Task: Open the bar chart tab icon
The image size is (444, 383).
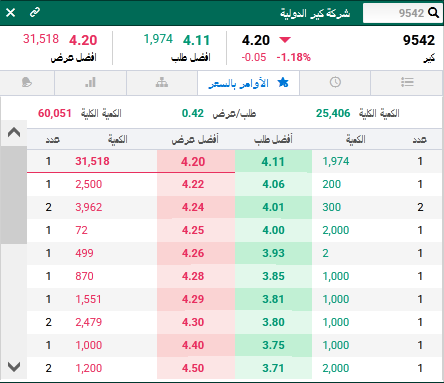Action: (90, 82)
